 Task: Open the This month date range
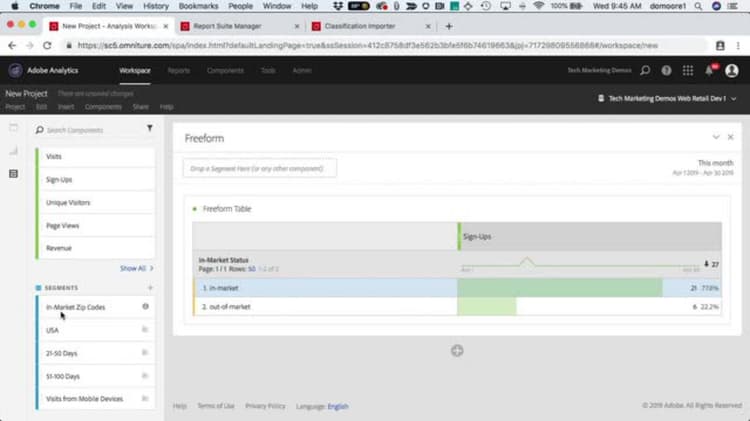click(703, 167)
